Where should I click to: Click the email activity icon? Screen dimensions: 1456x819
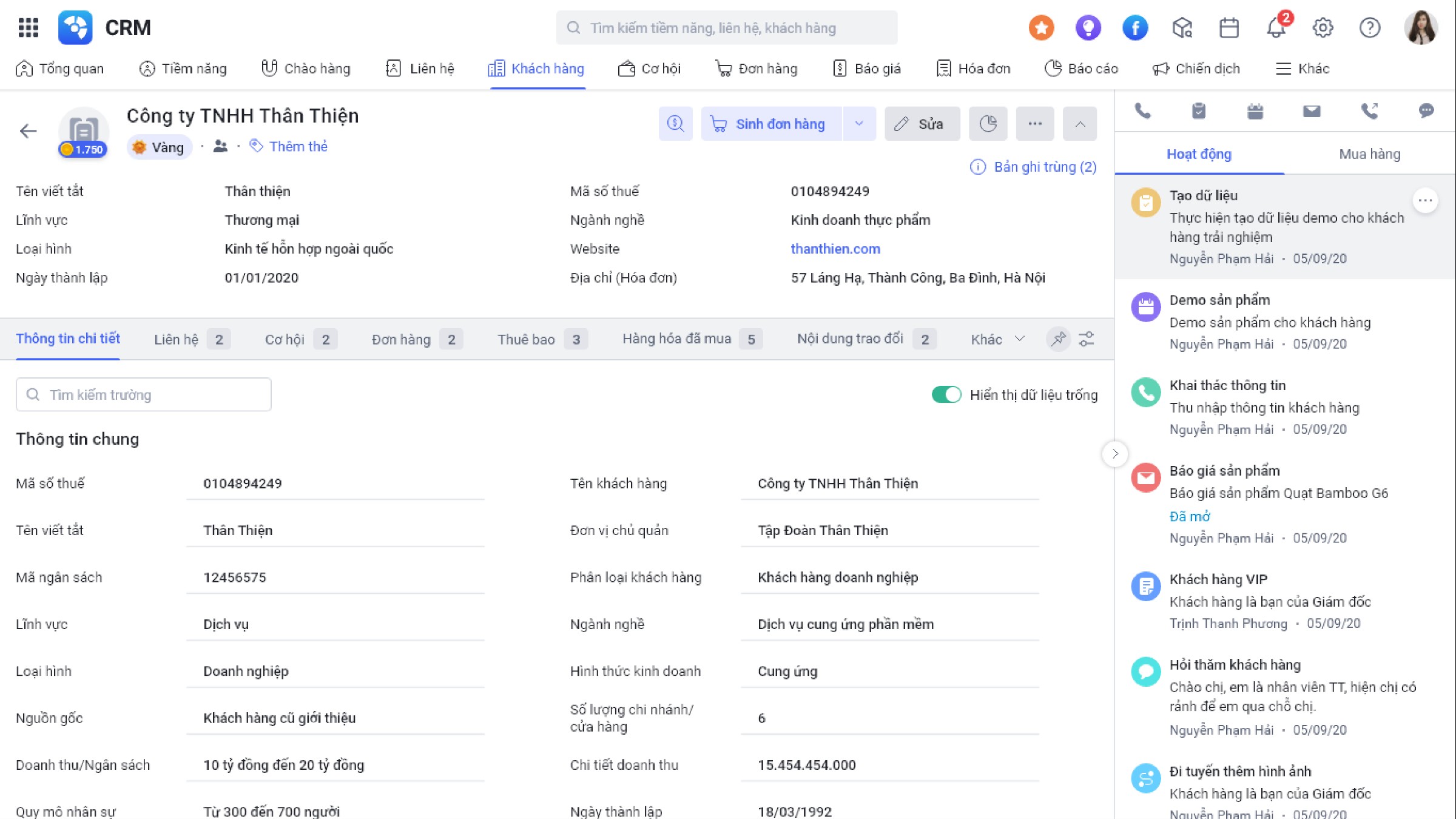tap(1312, 111)
